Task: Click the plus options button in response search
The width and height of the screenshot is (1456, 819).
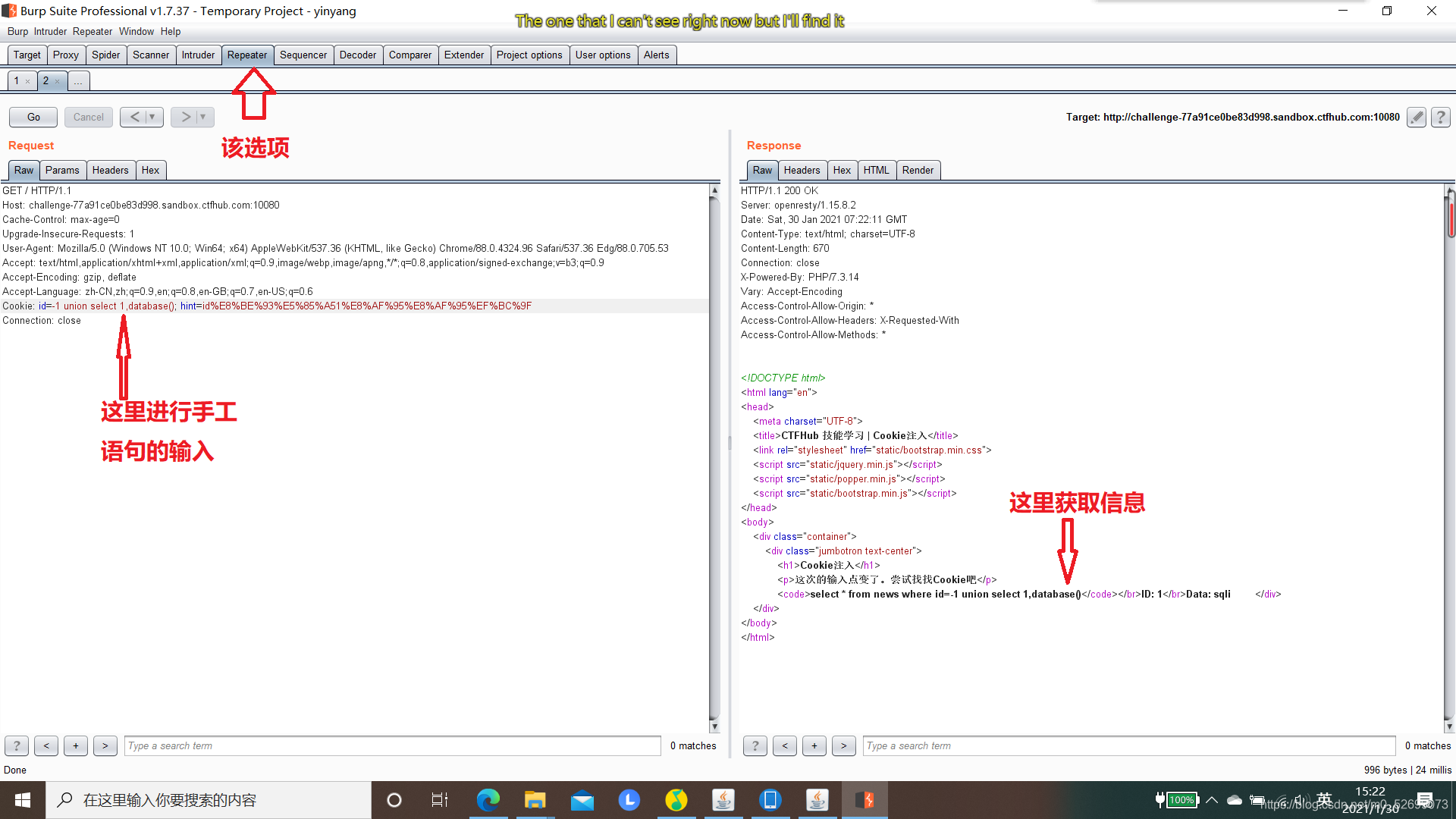Action: [x=814, y=746]
